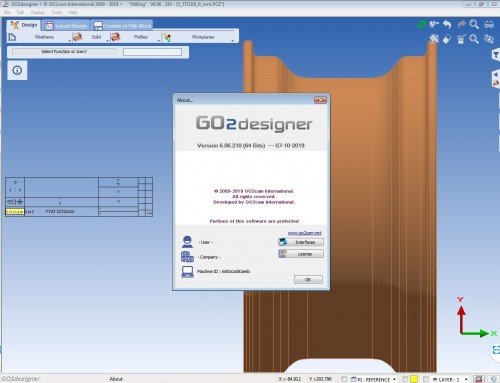
Task: Click the curved undo arrow icon
Action: [x=447, y=24]
